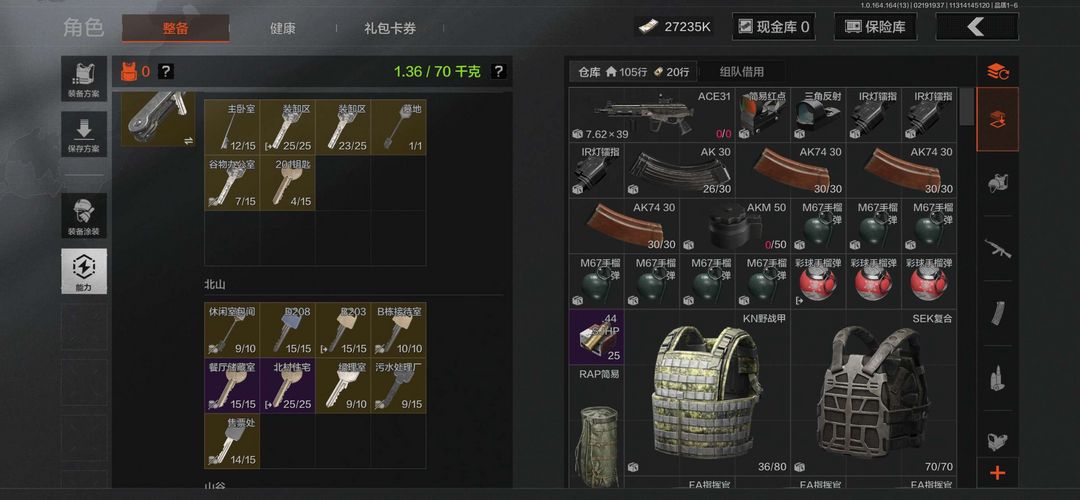This screenshot has height=500, width=1080.
Task: Switch to the 健康 tab
Action: pyautogui.click(x=282, y=29)
